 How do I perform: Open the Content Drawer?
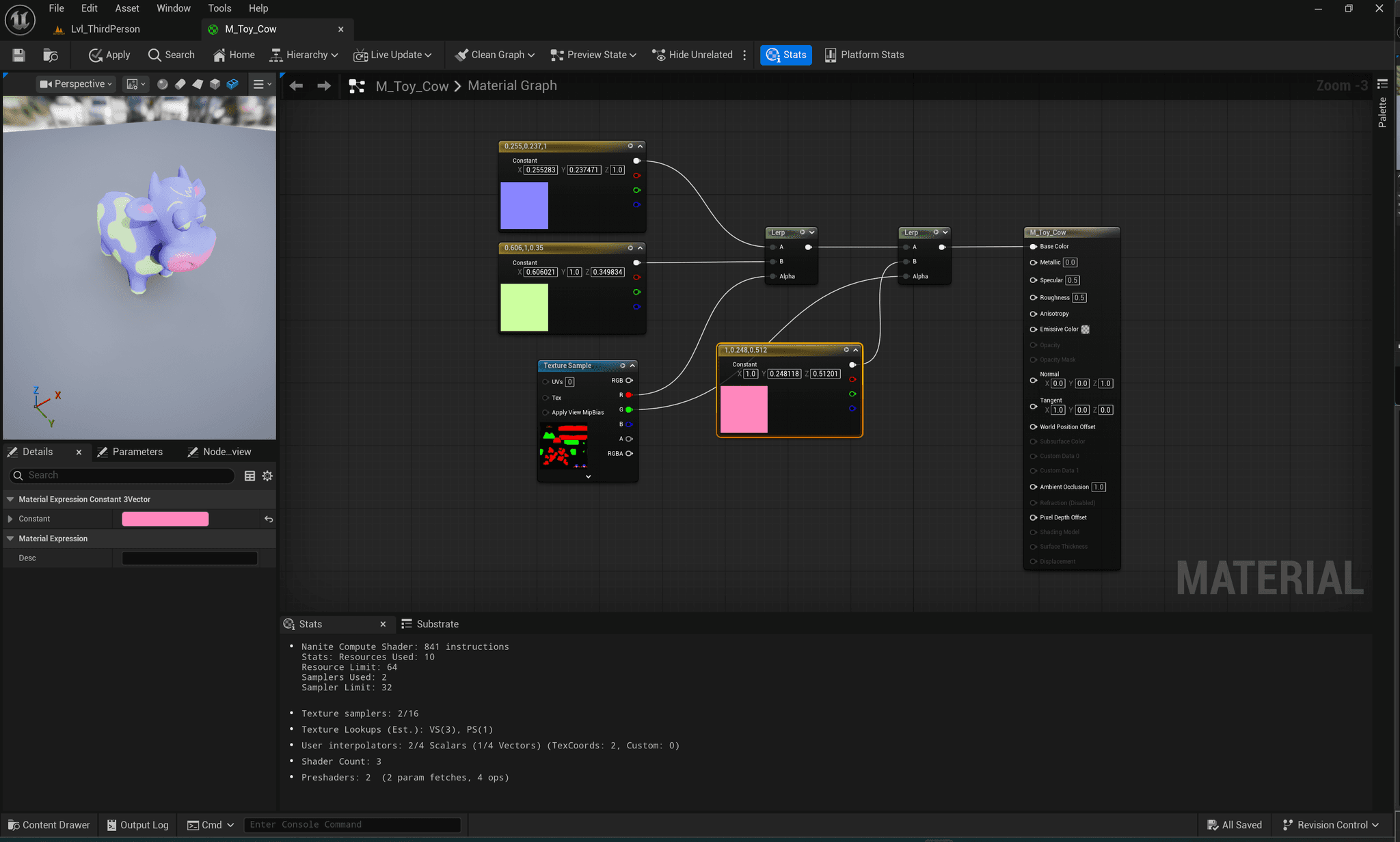point(49,825)
